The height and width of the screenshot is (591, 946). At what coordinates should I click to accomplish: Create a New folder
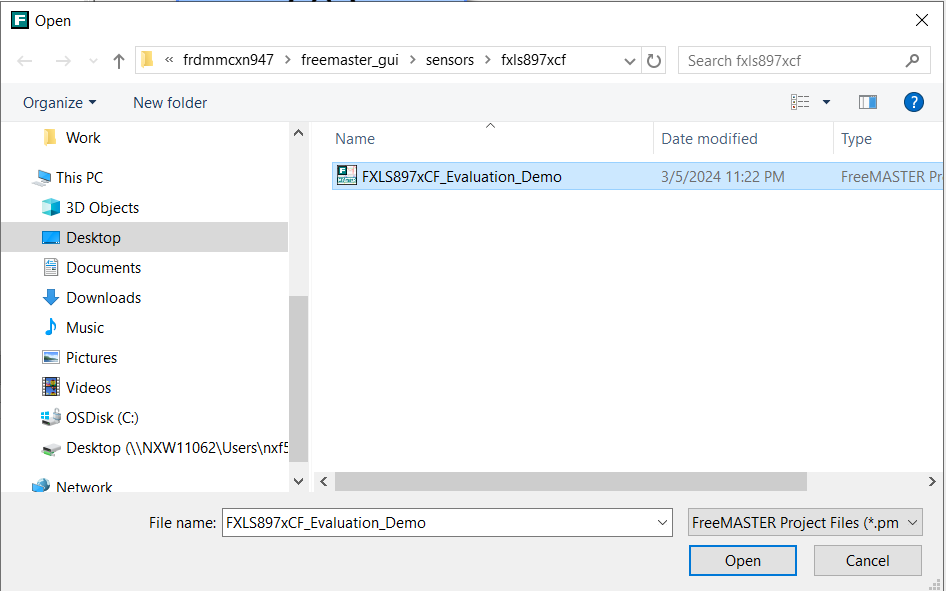pos(170,103)
